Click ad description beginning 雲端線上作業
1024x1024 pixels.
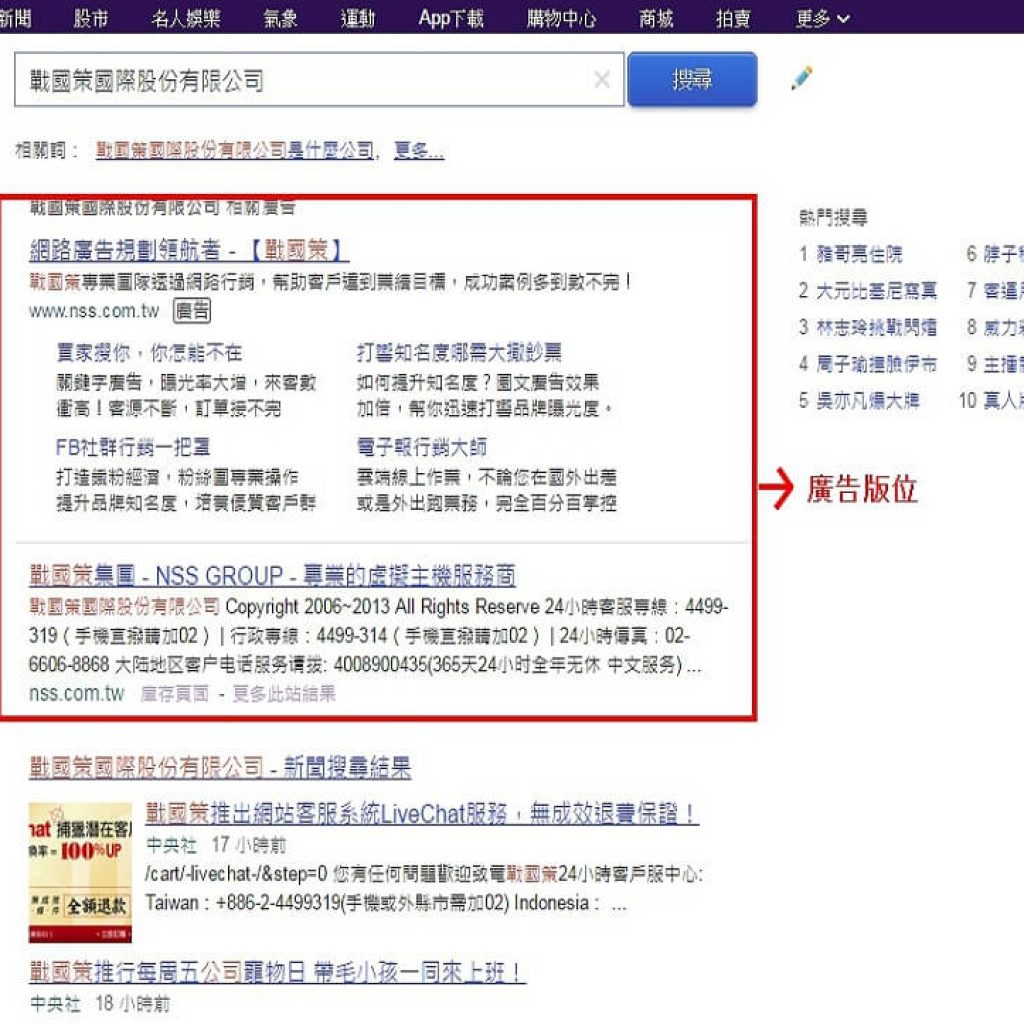coord(487,490)
